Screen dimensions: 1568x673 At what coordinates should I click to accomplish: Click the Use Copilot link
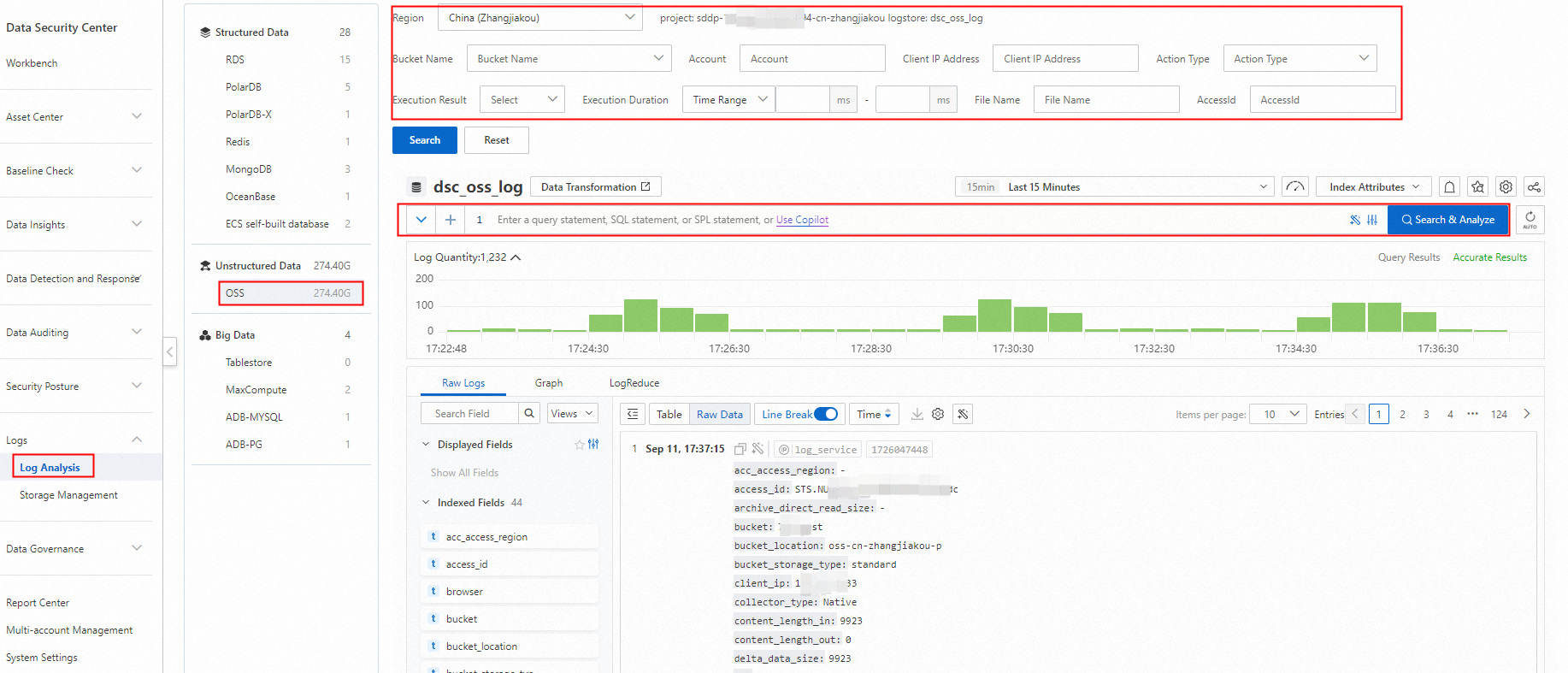(802, 220)
